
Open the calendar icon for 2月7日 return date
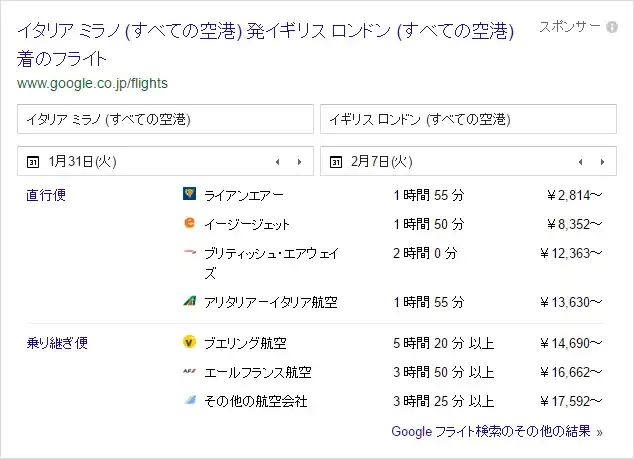tap(336, 162)
